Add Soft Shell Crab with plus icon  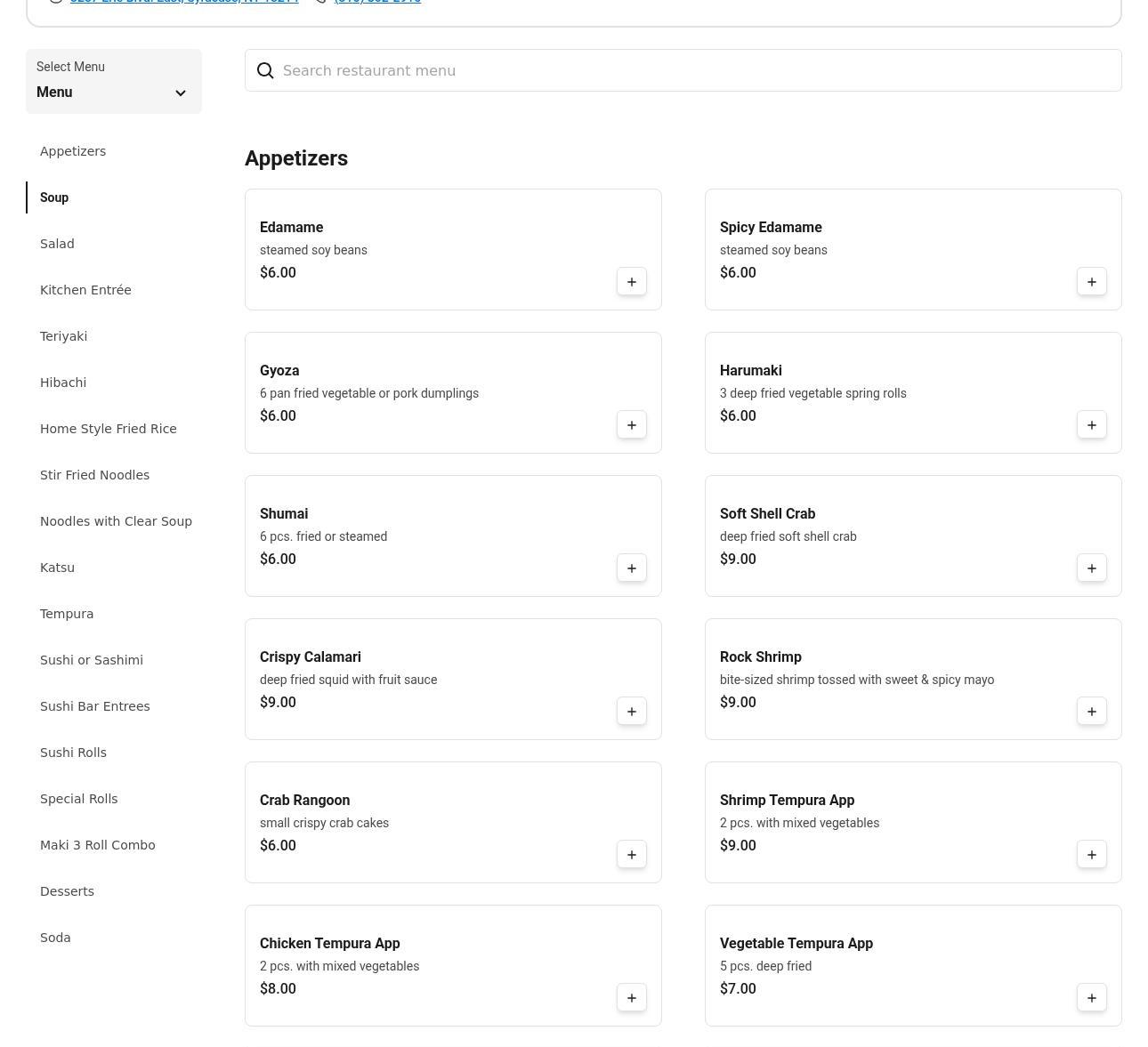tap(1091, 568)
